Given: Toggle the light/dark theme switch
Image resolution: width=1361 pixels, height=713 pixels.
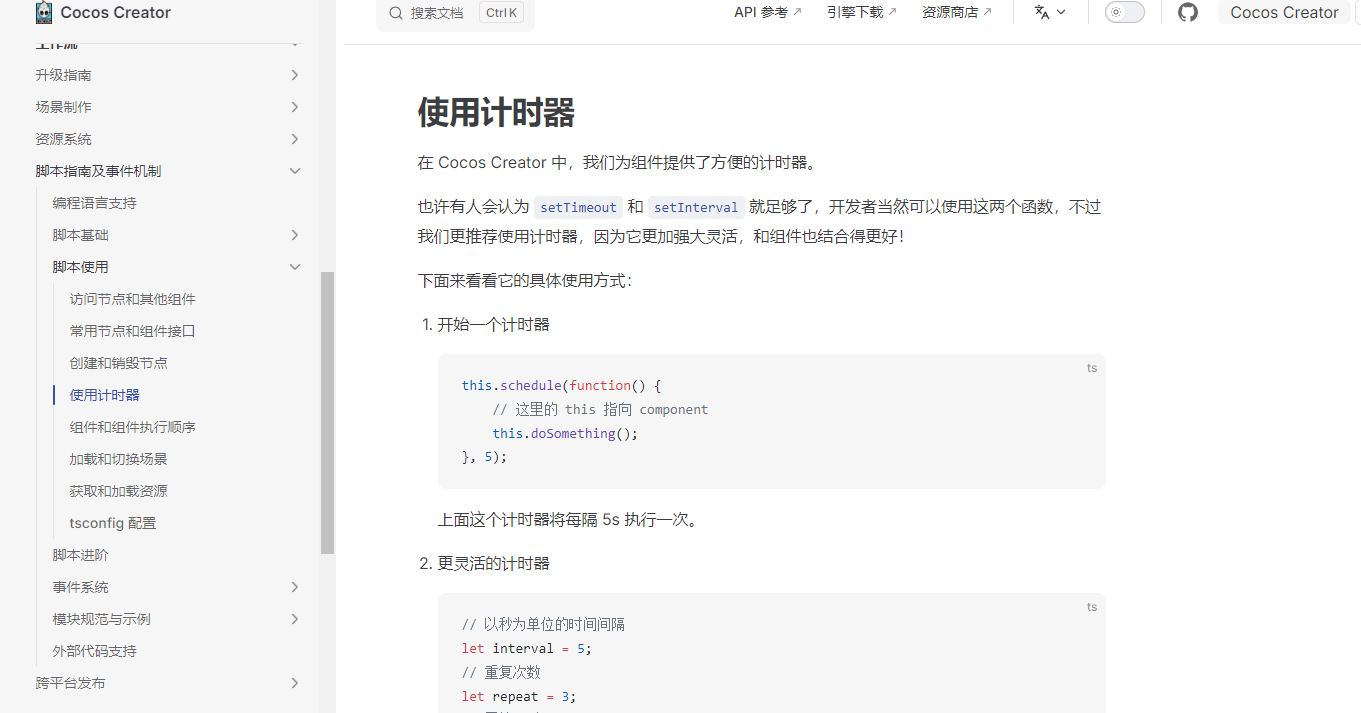Looking at the screenshot, I should [x=1125, y=12].
